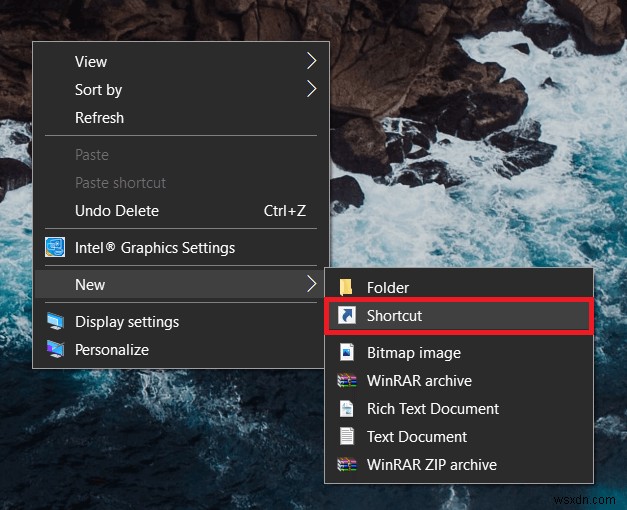
Task: Expand the New submenu arrow
Action: point(311,285)
